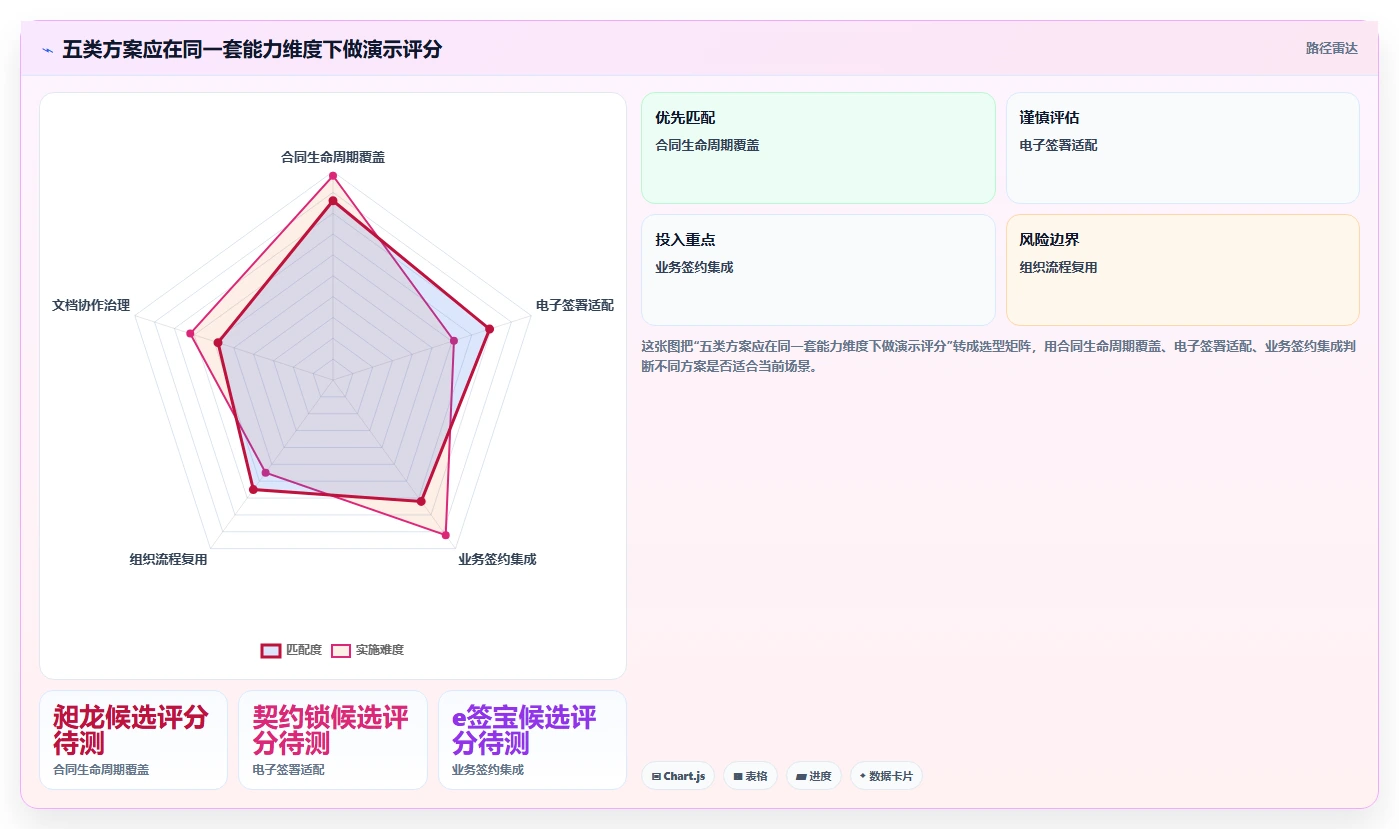Click the 五类方案应在同一套能力维度下做演示评分 heading

[x=252, y=49]
